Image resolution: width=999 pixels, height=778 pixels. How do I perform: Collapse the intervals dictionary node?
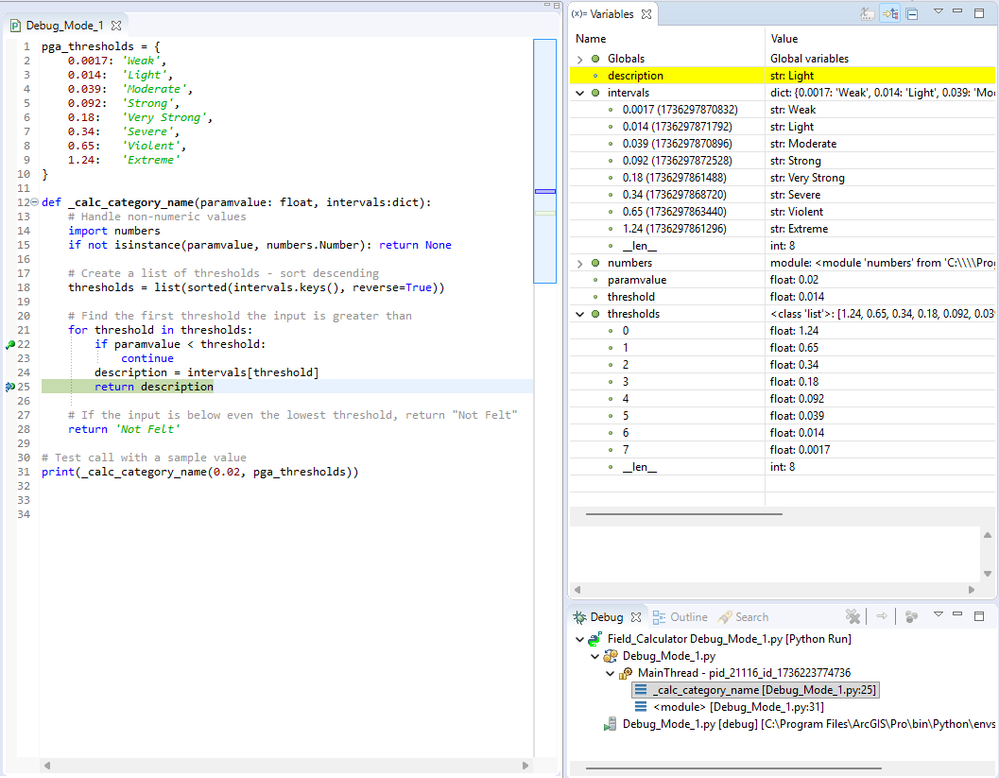pyautogui.click(x=581, y=93)
